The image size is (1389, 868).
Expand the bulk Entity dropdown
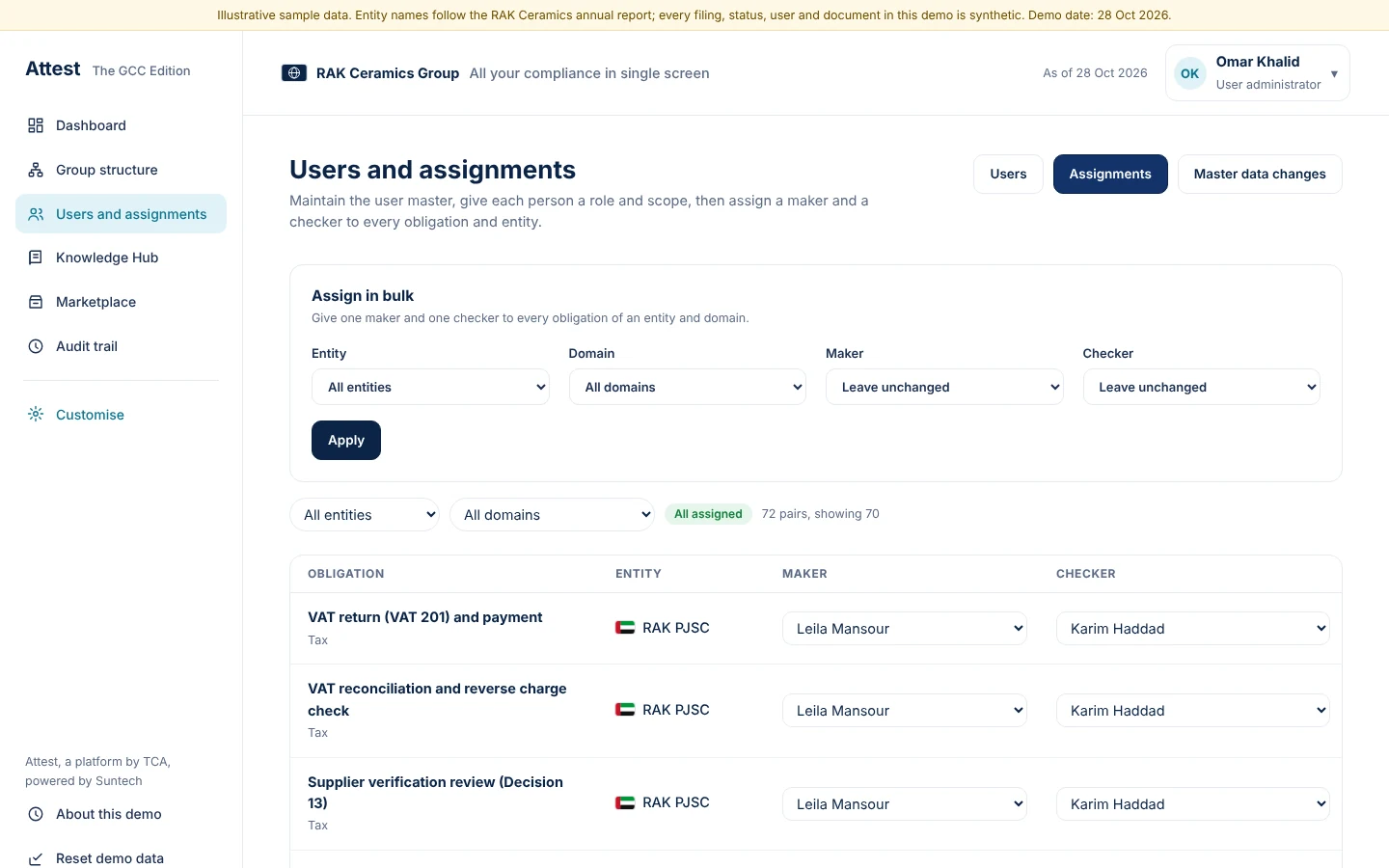[x=430, y=387]
